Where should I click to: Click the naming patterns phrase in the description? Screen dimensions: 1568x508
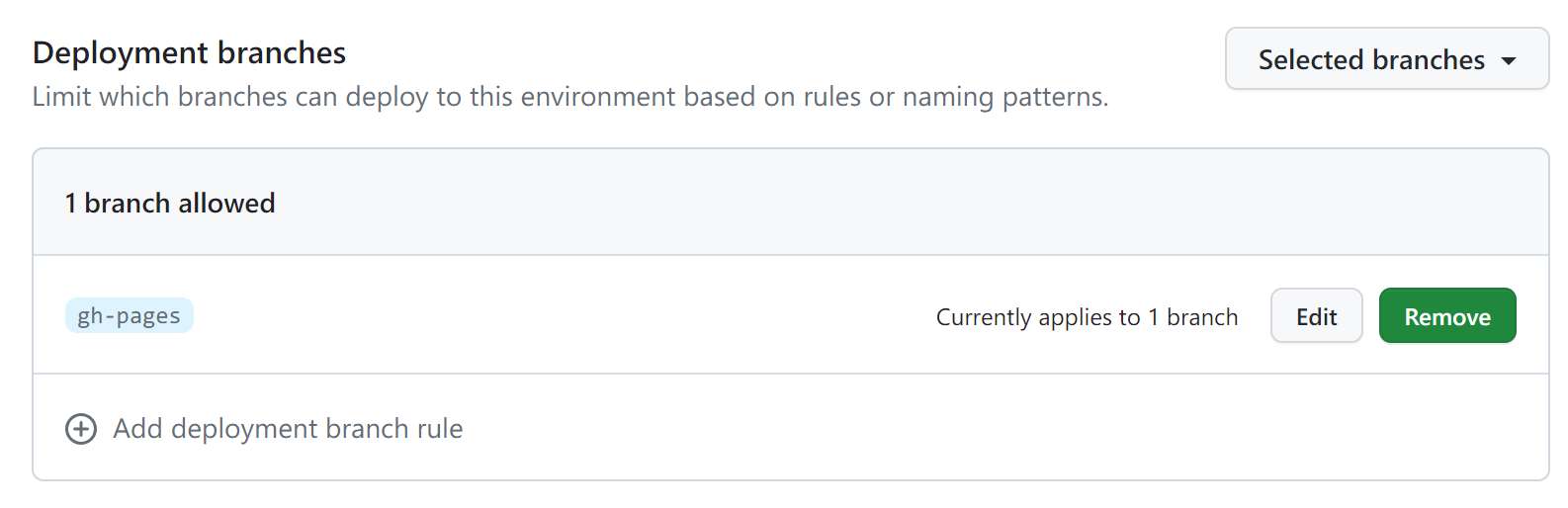click(1004, 97)
